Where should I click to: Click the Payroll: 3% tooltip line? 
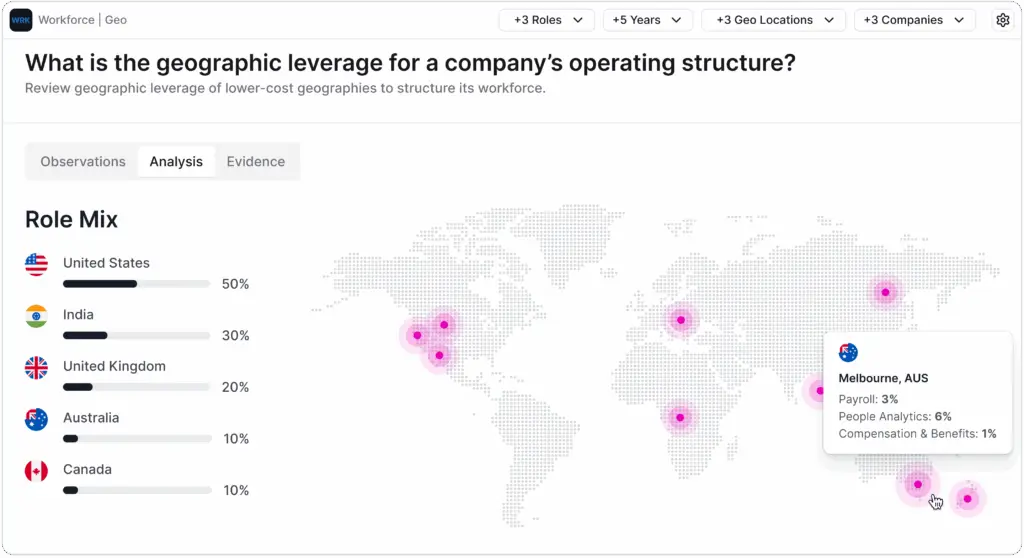[868, 399]
